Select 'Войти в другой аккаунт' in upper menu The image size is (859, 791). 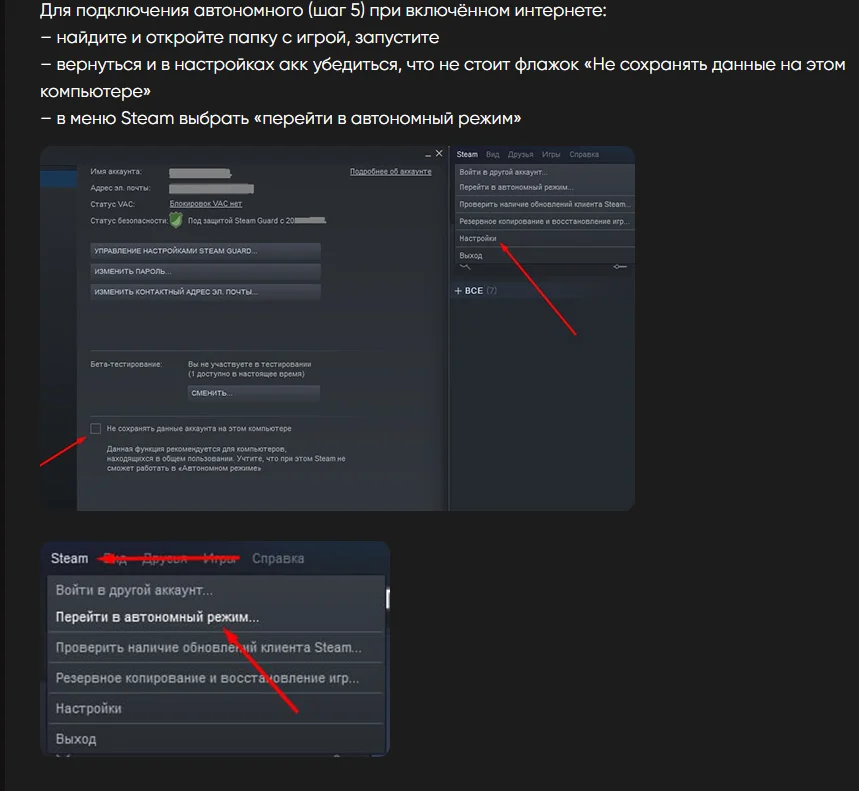(545, 172)
